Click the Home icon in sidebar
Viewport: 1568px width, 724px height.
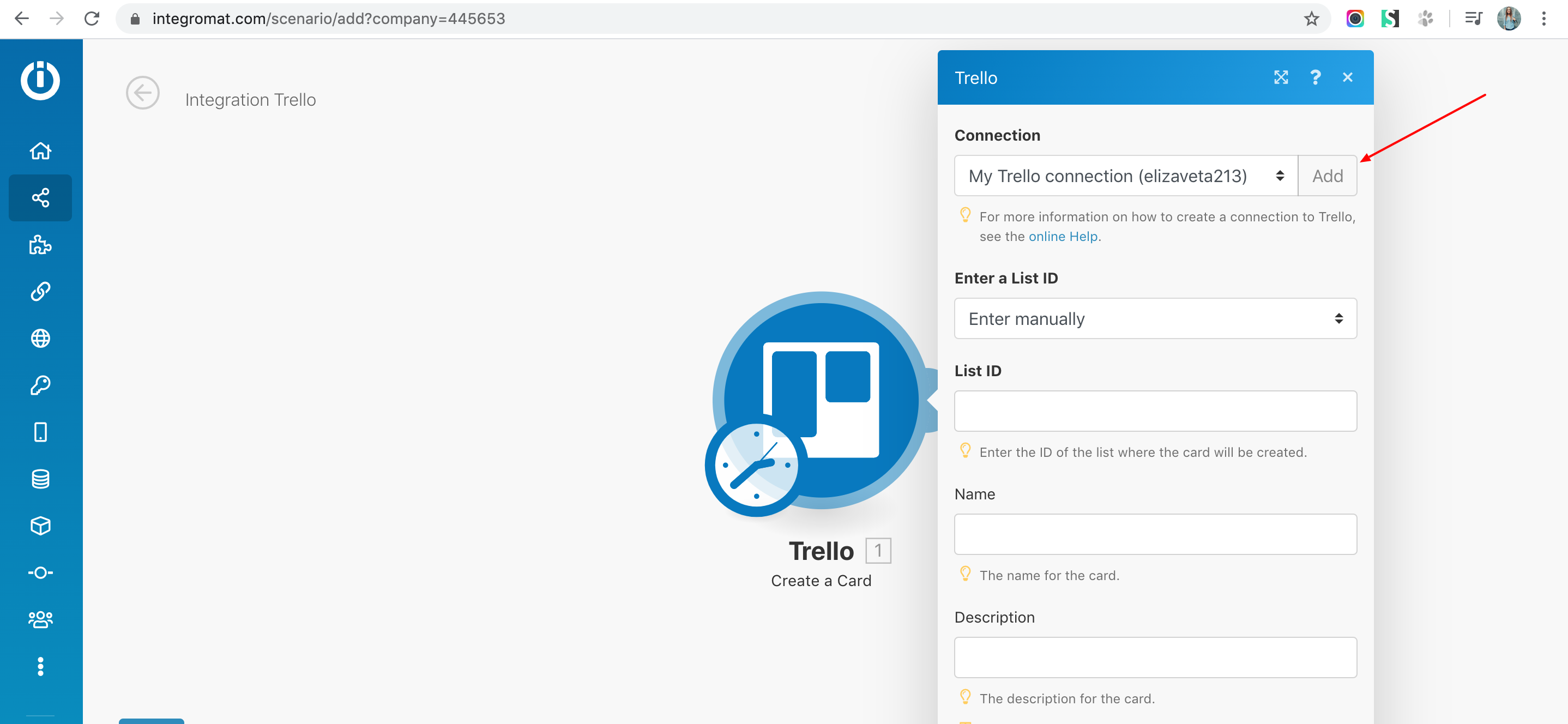click(40, 150)
